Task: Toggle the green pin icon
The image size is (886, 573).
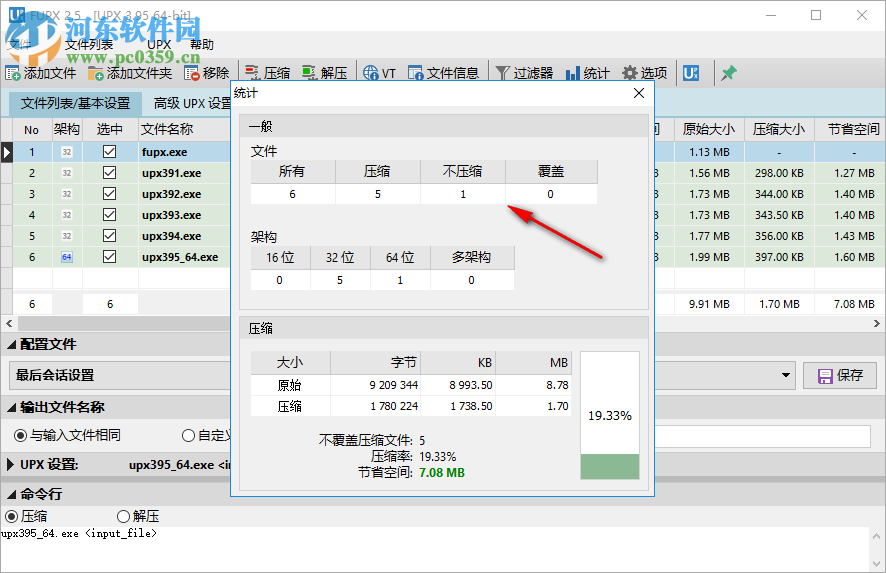Action: [x=728, y=73]
